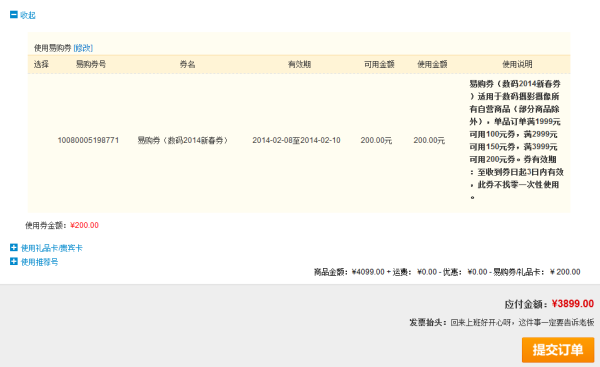Click the 易购券号 column header
The image size is (600, 367).
click(x=91, y=64)
